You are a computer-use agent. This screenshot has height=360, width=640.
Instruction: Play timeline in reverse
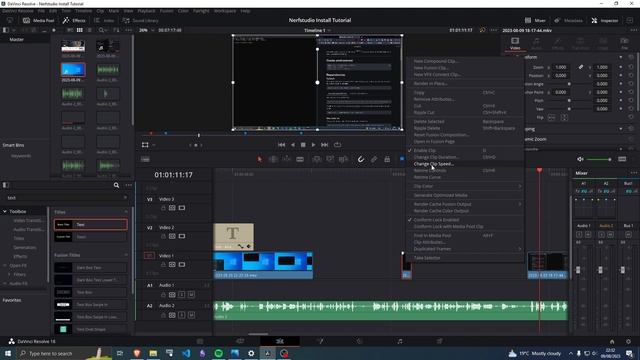293,144
